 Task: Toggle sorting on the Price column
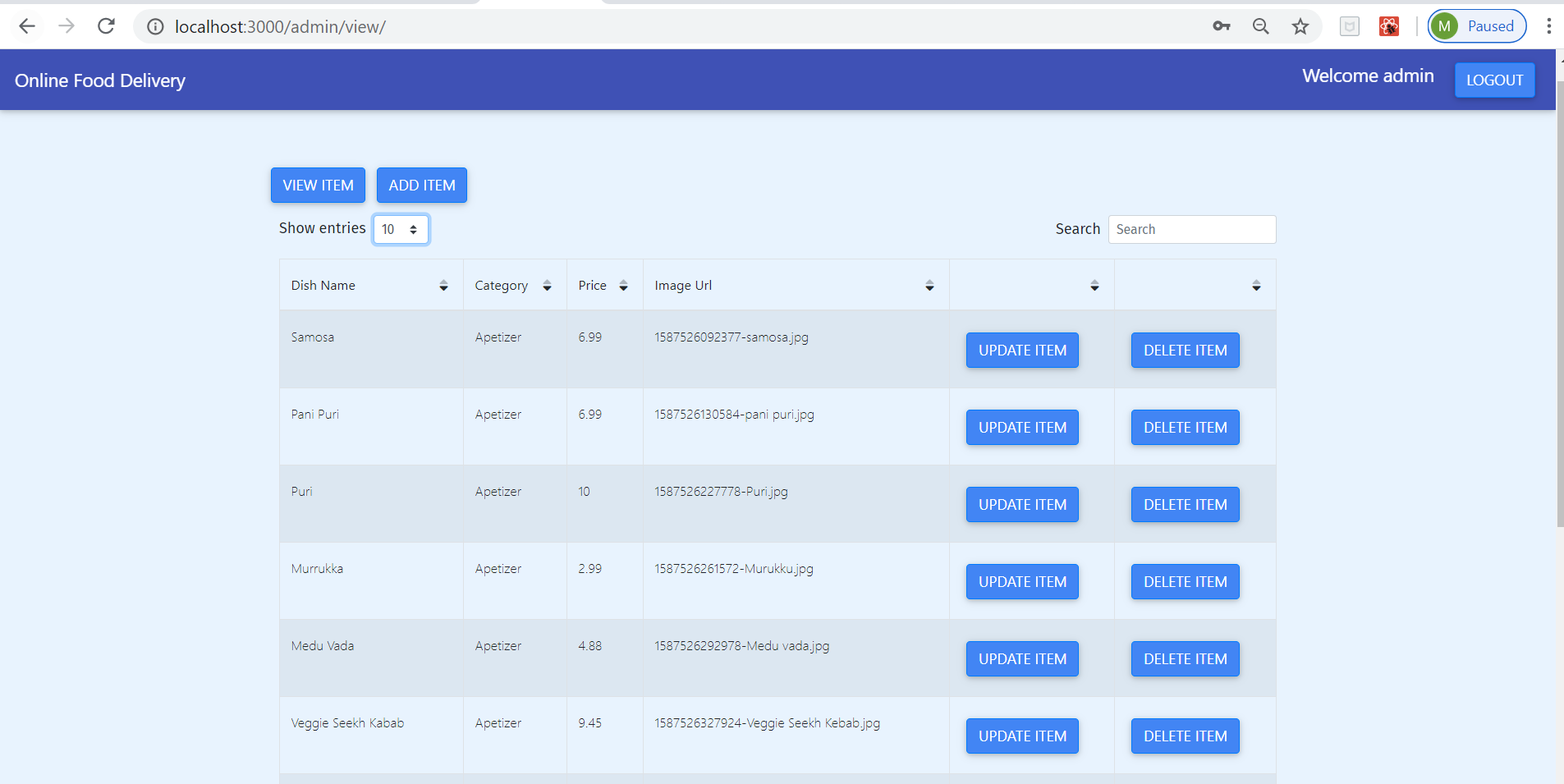(623, 286)
